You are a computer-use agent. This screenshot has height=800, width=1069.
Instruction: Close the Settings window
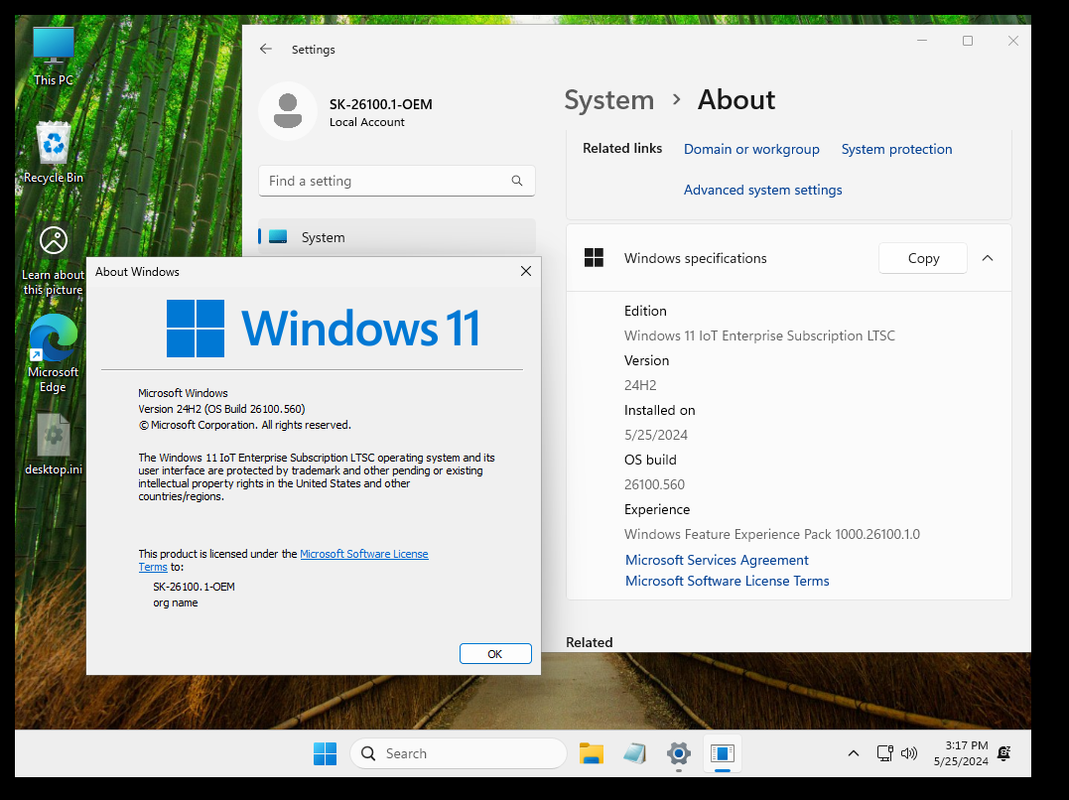pos(1013,41)
